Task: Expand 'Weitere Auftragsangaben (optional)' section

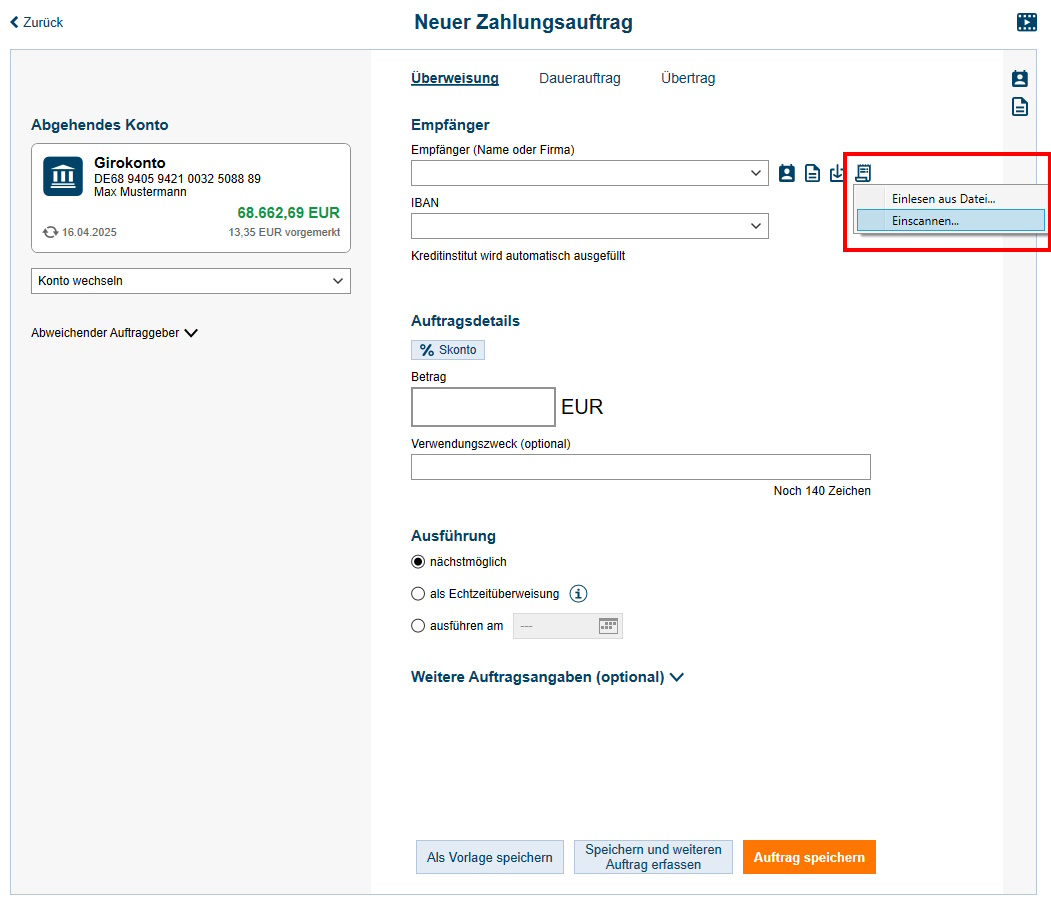Action: click(547, 677)
